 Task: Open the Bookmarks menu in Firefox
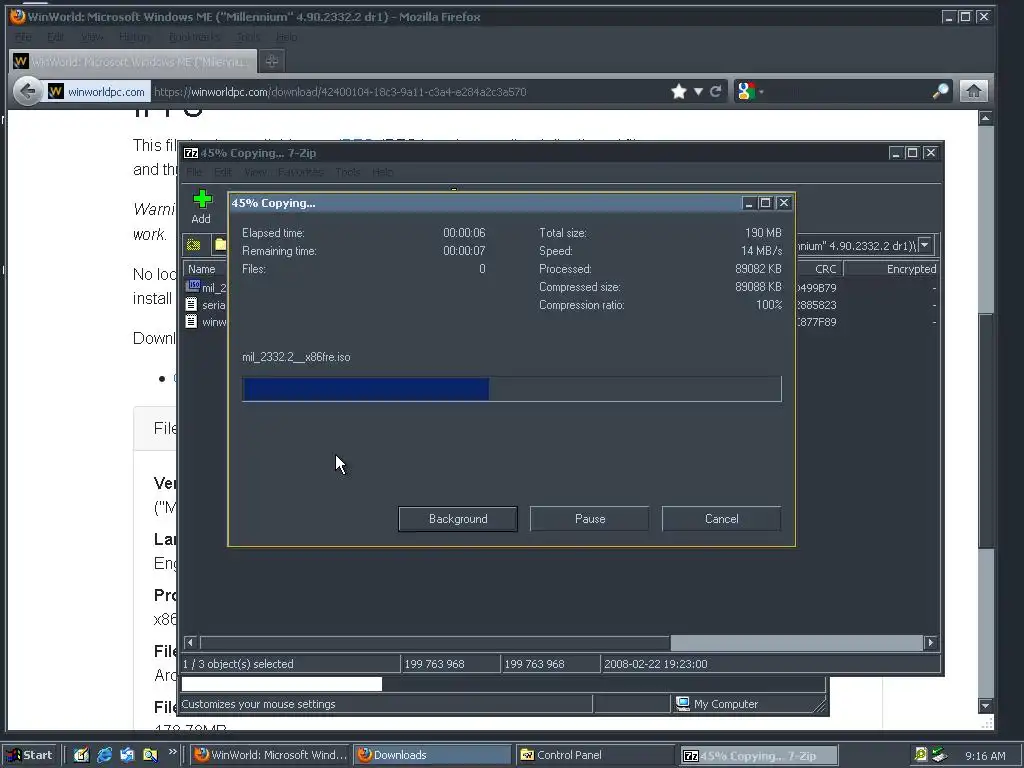tap(194, 37)
